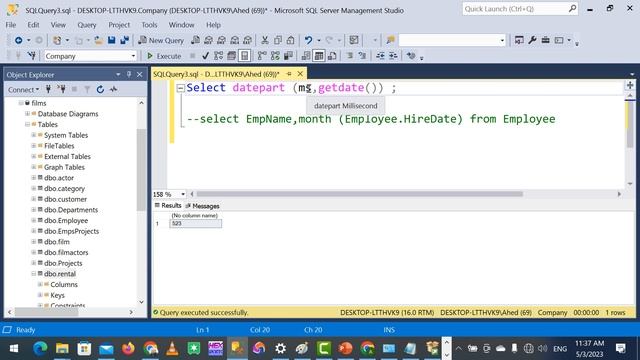Click the Navigate Backward arrow icon
Viewport: 640px width, 360px height.
click(x=18, y=40)
